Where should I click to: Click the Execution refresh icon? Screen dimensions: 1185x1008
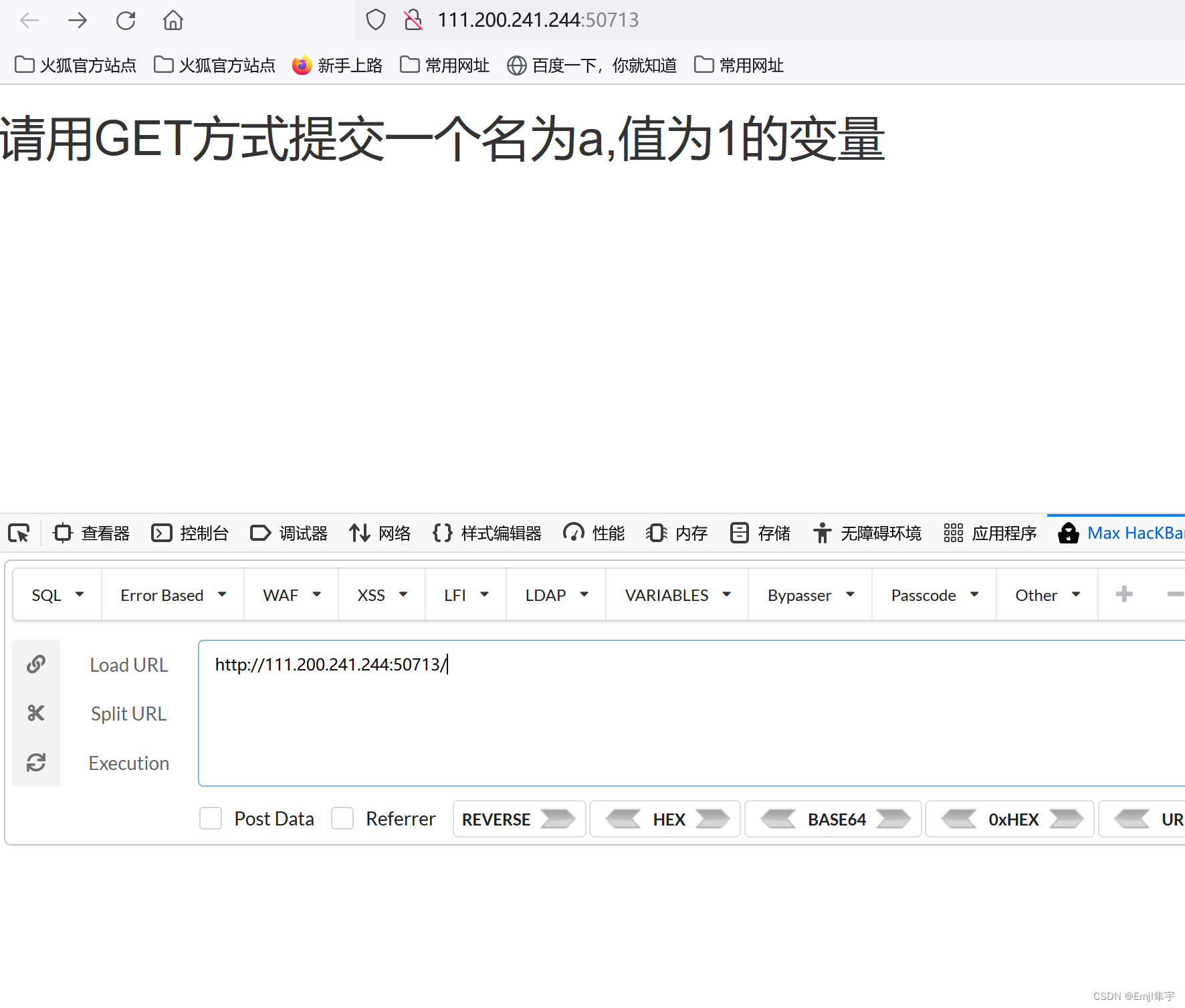[x=37, y=762]
